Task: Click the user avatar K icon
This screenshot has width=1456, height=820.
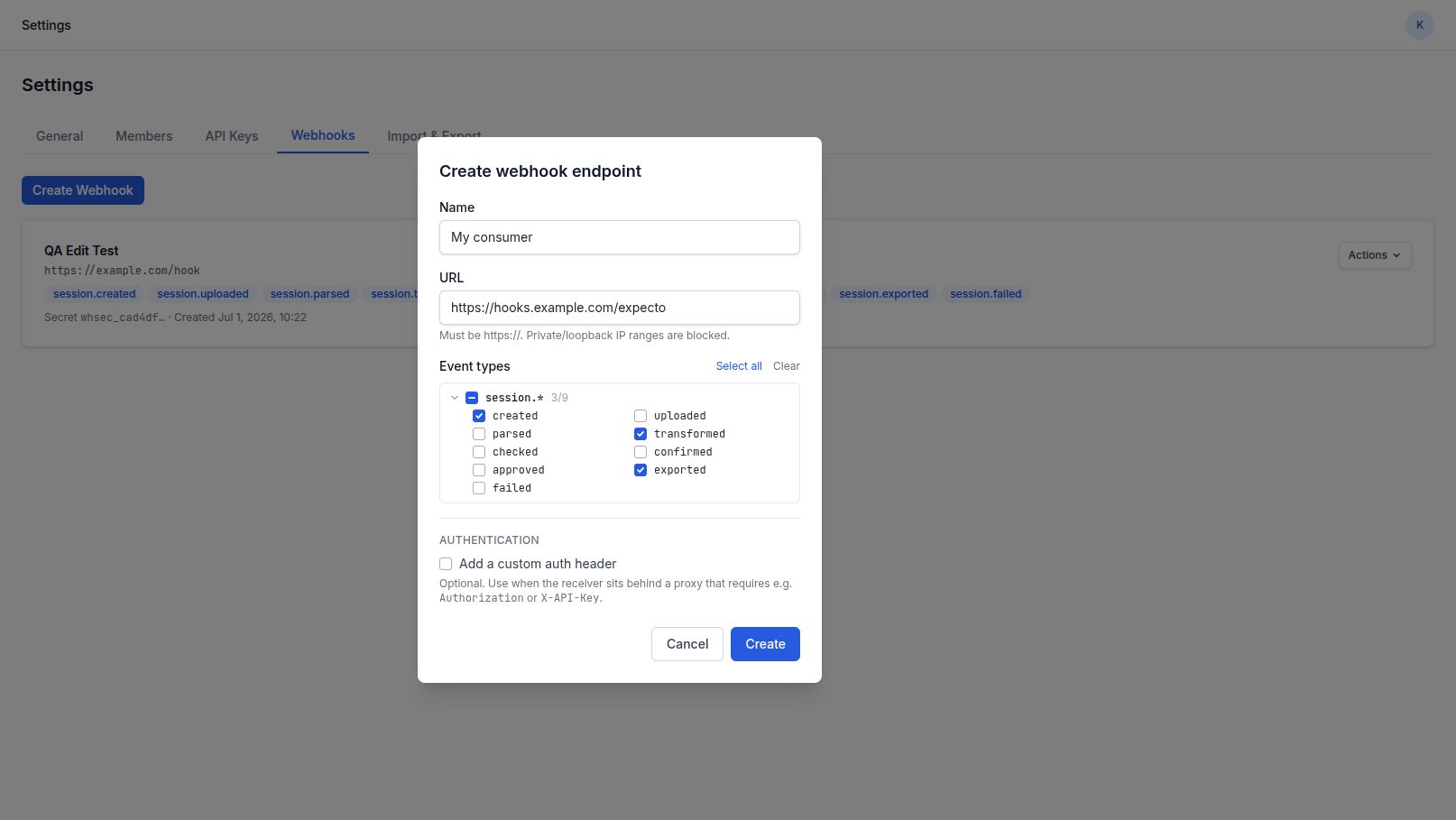Action: pyautogui.click(x=1419, y=25)
